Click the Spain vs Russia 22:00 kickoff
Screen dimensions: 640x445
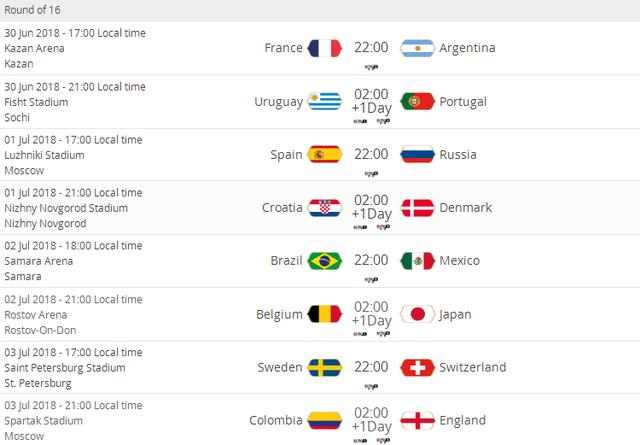(x=371, y=154)
